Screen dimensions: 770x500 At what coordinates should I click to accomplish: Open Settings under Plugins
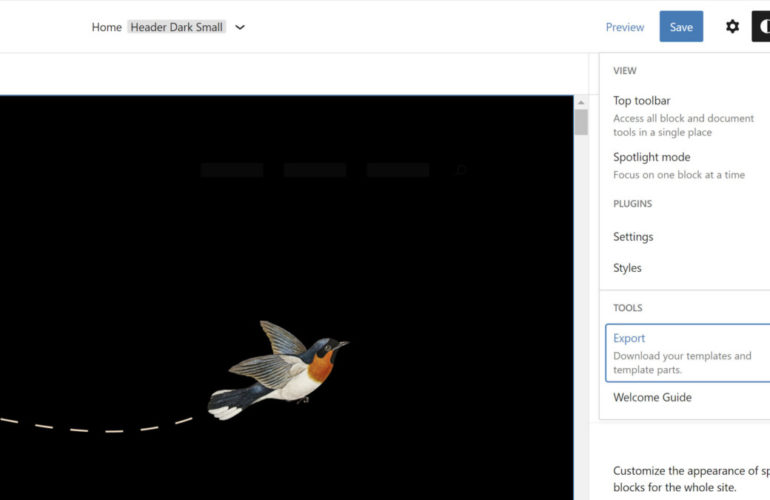pyautogui.click(x=633, y=237)
